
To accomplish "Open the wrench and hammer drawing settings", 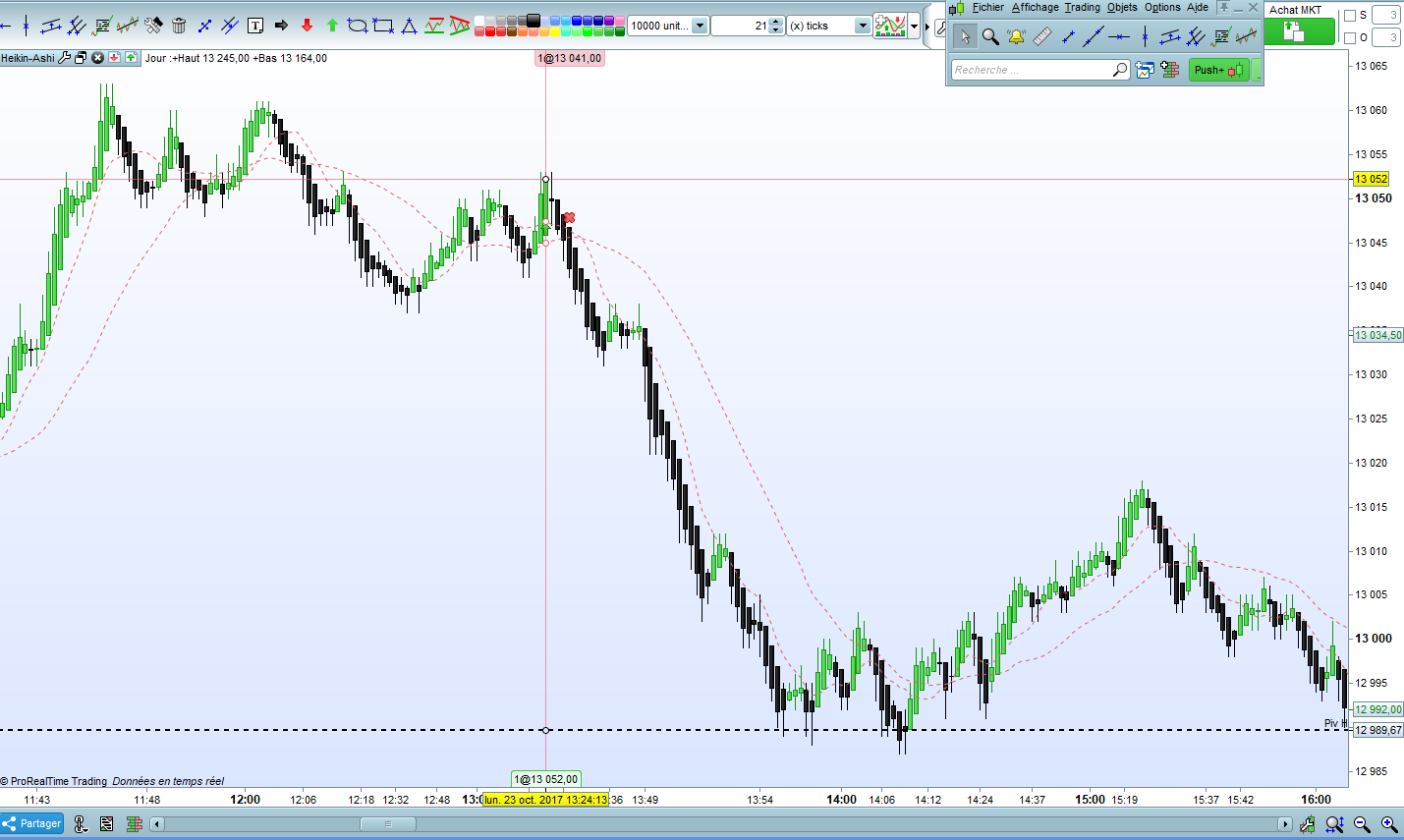I will [153, 26].
